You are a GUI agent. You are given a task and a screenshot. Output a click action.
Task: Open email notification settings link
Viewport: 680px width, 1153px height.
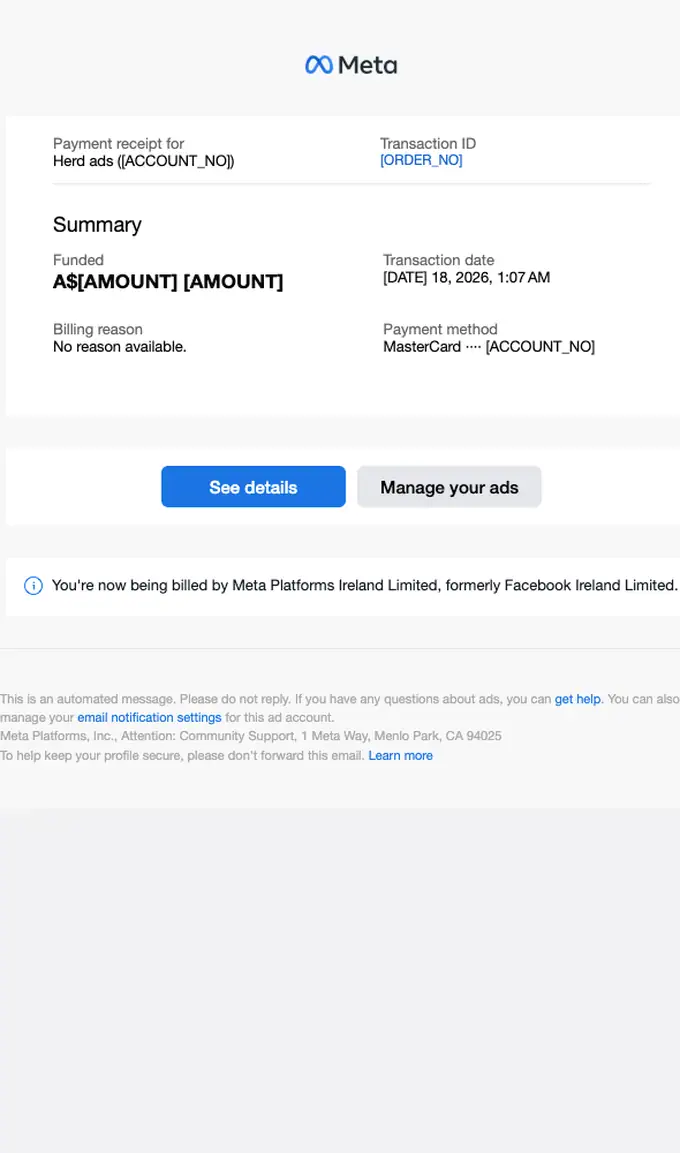coord(149,717)
